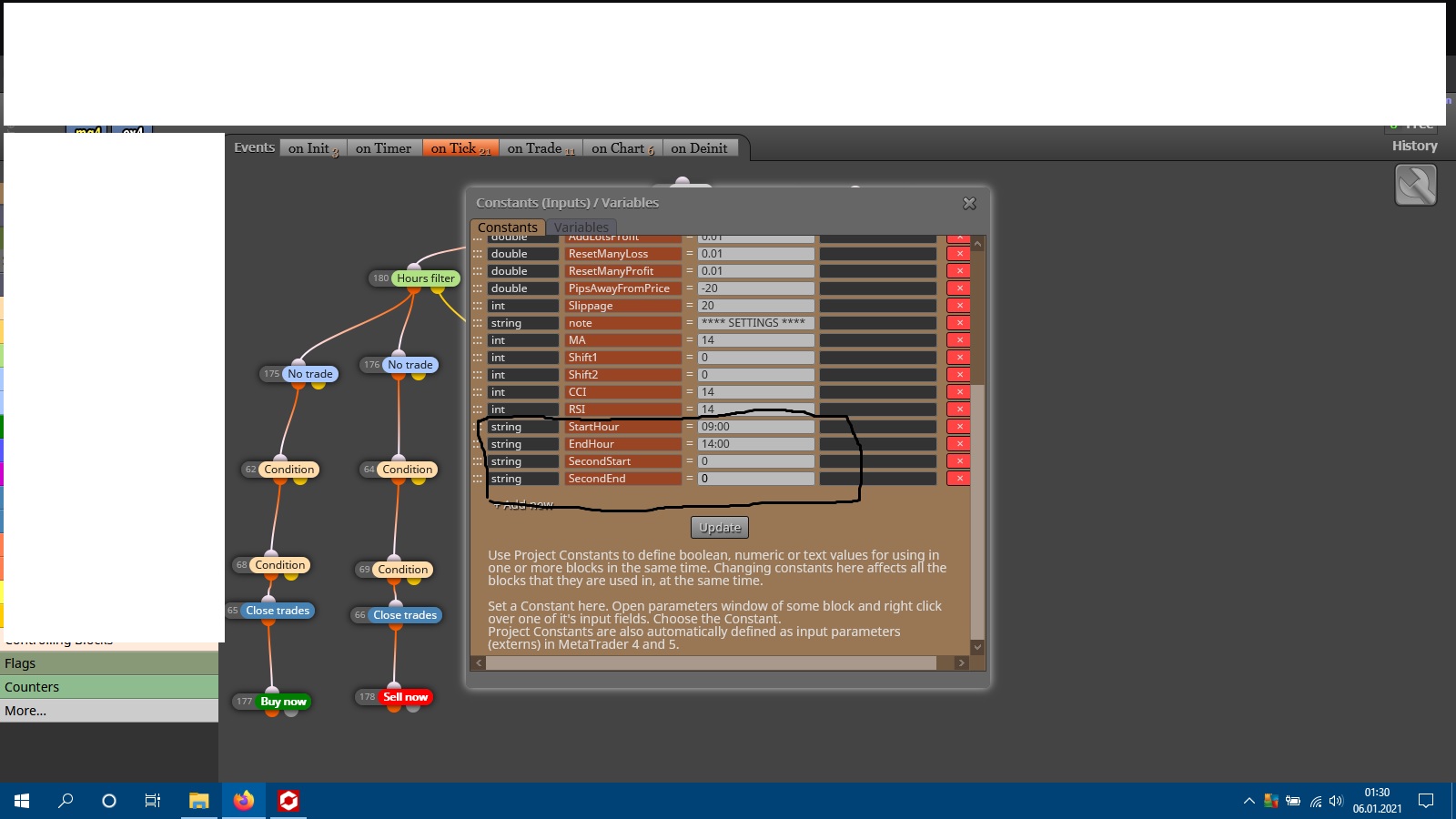Delete the EndHour constant row
This screenshot has height=819, width=1456.
point(958,444)
